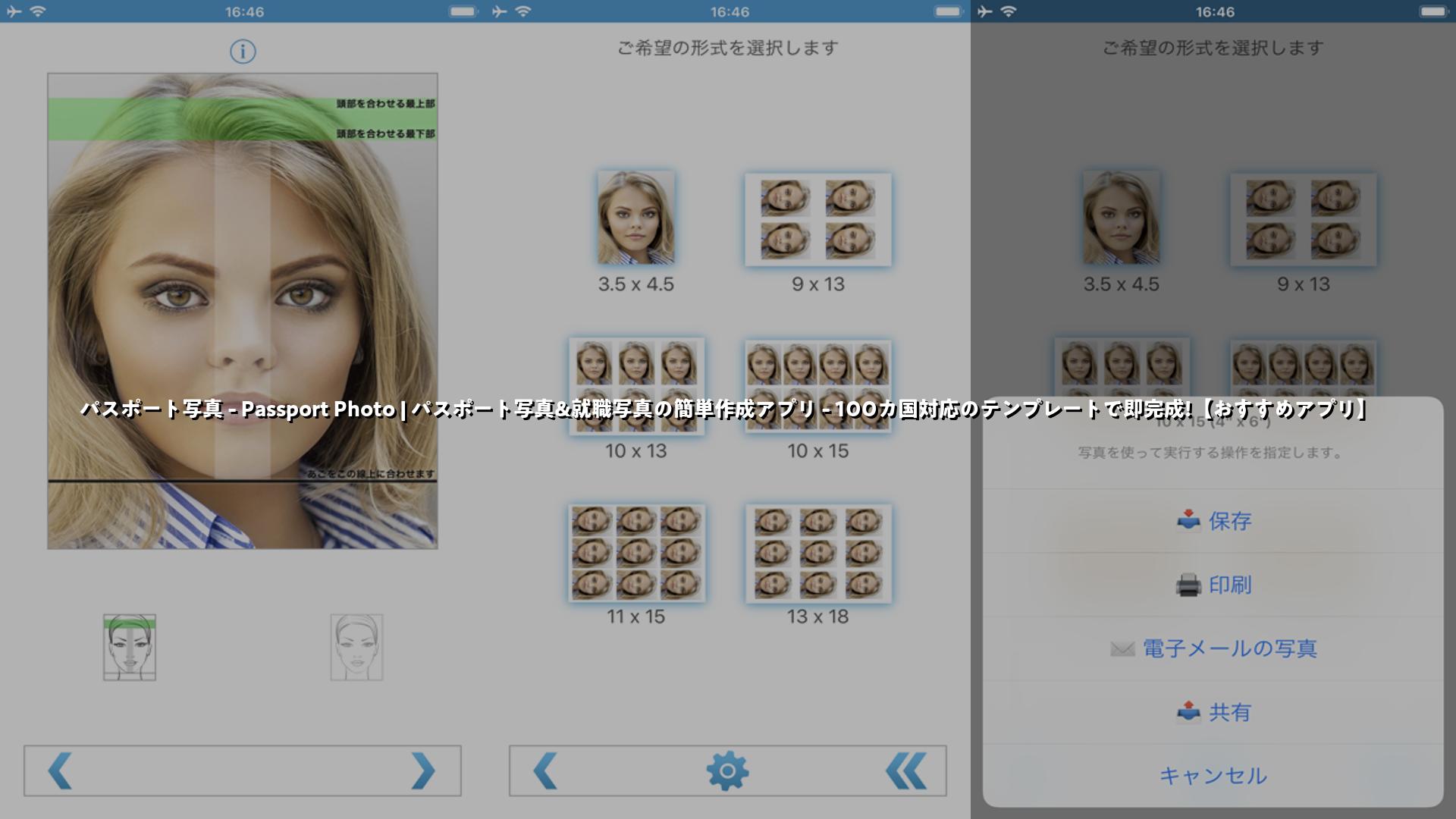
Task: Tap 電子メールの写真 to email photo
Action: click(1213, 648)
